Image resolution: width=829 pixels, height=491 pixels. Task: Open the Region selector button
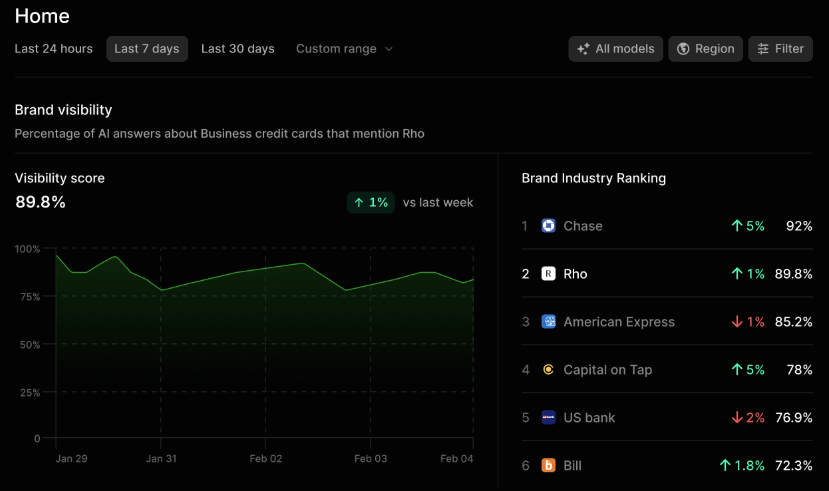[x=705, y=49]
